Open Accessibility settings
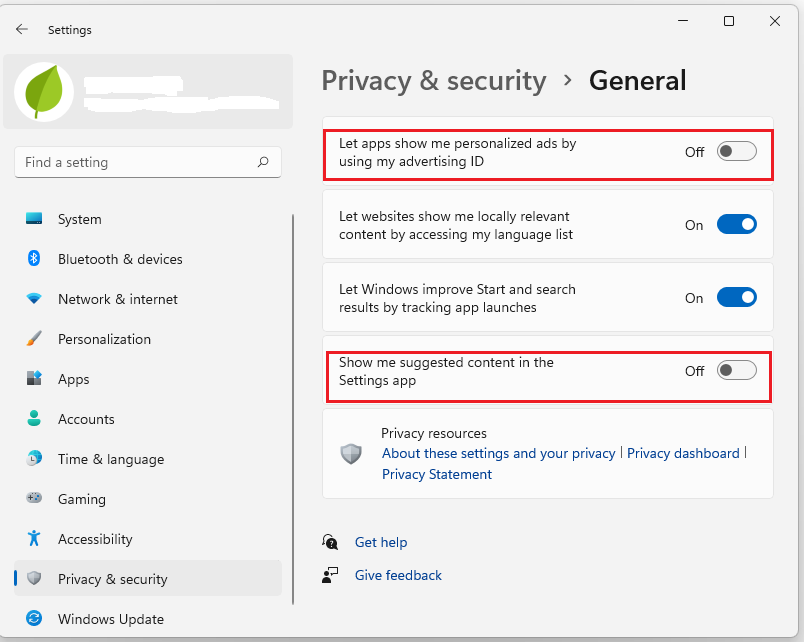The image size is (804, 642). [148, 539]
